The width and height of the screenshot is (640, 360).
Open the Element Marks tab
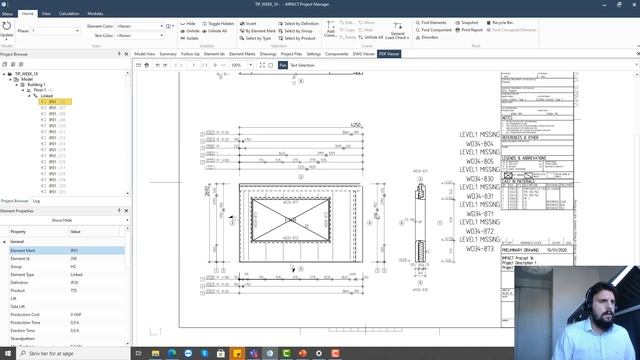[242, 54]
